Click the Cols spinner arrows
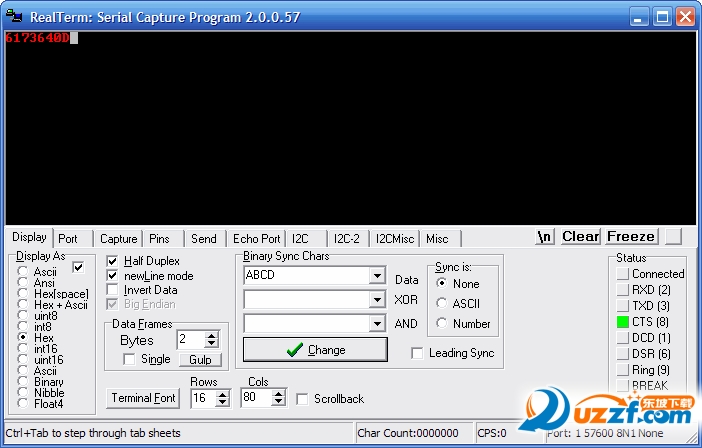 click(x=278, y=397)
